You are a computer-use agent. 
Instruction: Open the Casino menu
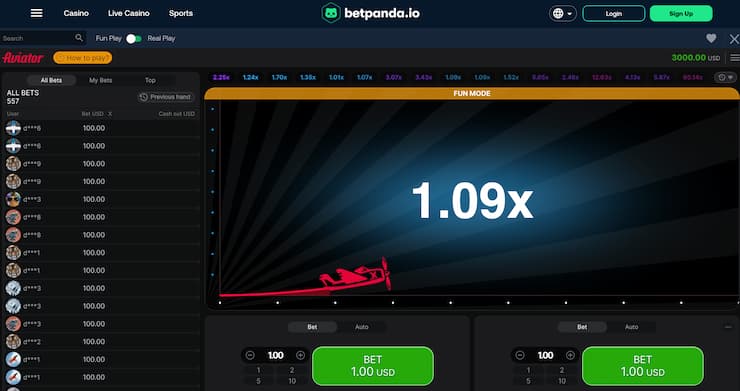coord(76,13)
